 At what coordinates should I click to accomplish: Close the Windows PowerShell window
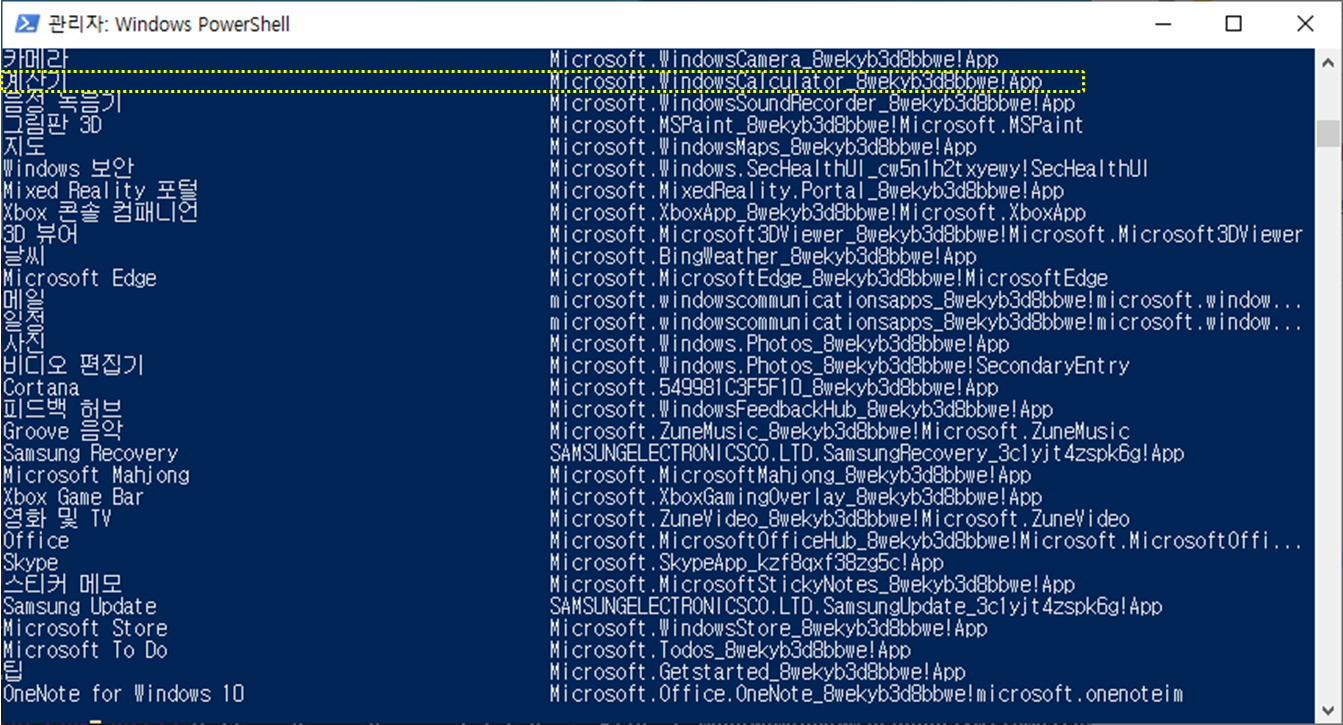coord(1305,23)
